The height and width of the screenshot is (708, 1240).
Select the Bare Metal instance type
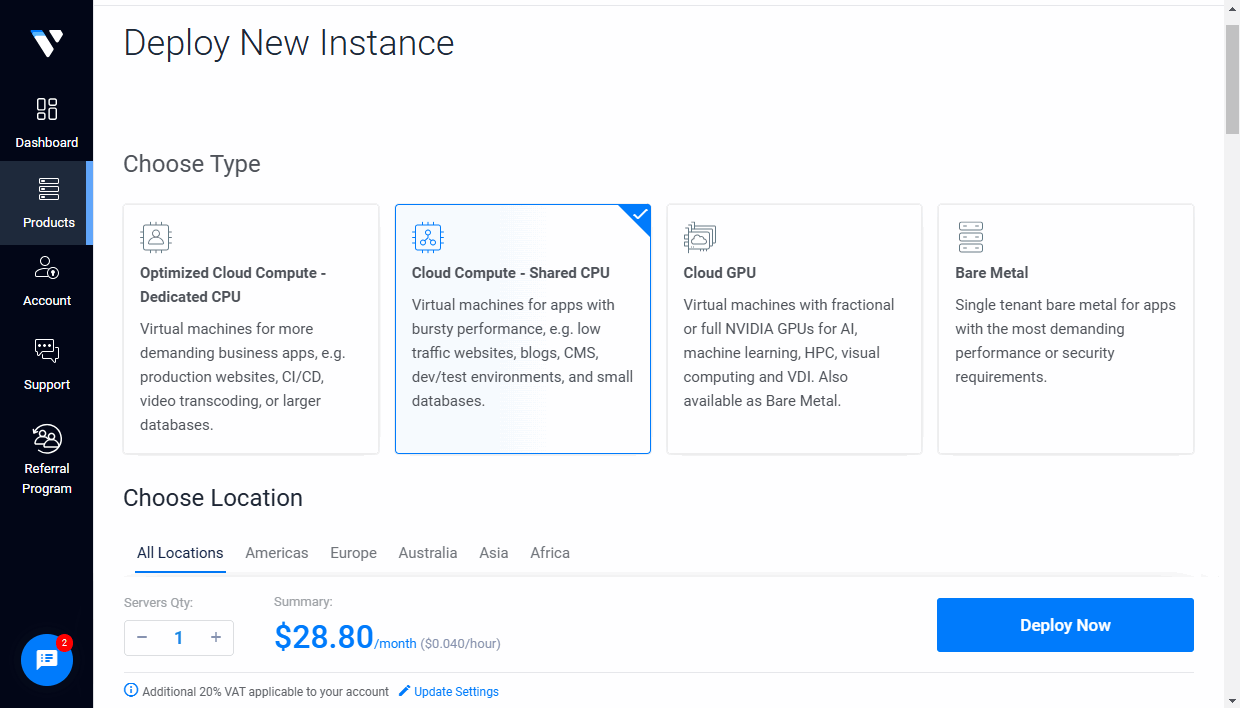[x=1065, y=328]
